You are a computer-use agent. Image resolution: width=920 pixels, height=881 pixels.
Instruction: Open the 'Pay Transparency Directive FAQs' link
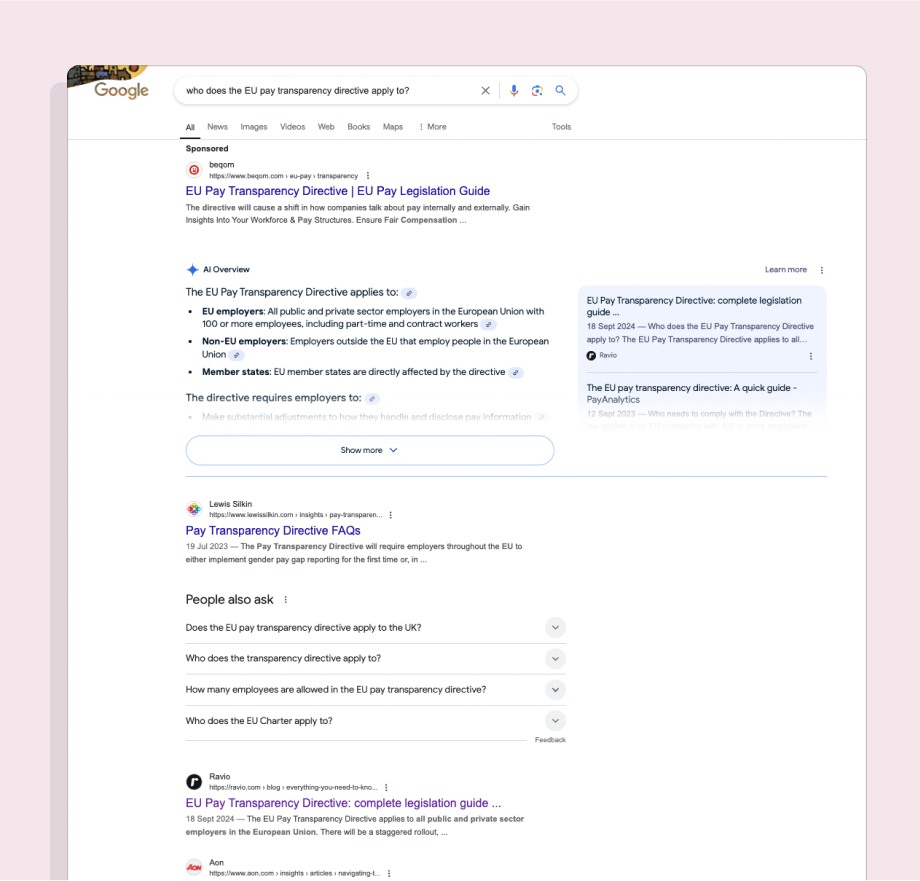272,530
